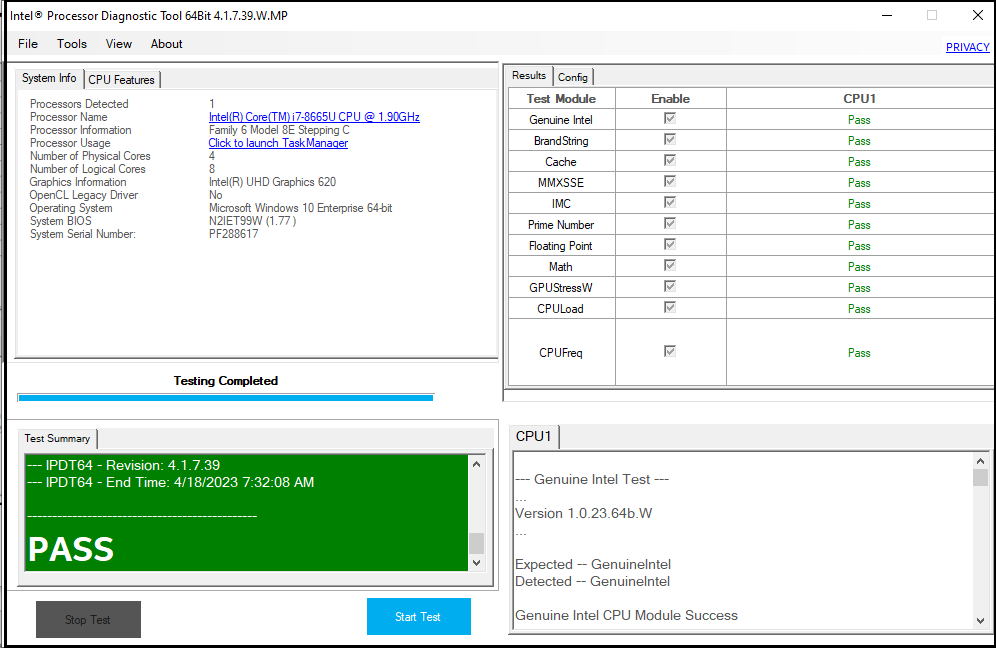Click Test Summary scroll down arrow
996x648 pixels.
[476, 563]
